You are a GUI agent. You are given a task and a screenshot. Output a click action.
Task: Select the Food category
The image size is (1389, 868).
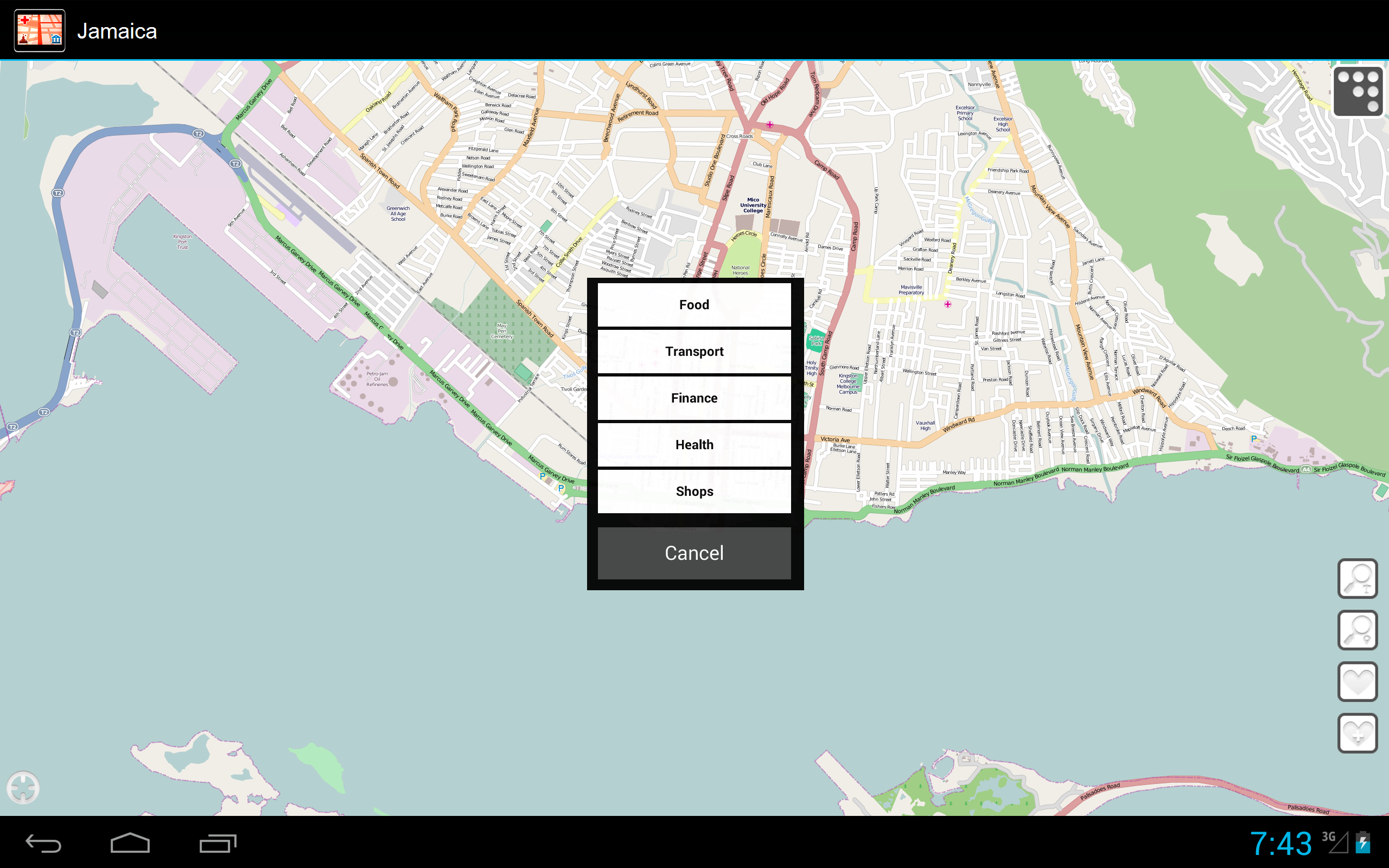(694, 305)
